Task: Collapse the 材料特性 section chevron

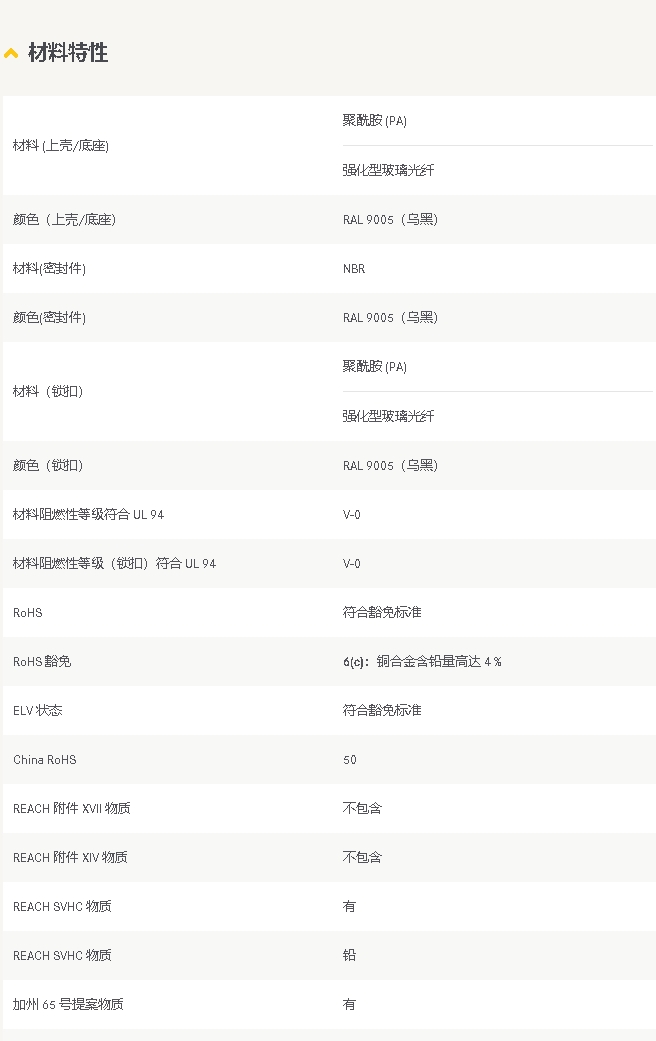Action: 11,53
